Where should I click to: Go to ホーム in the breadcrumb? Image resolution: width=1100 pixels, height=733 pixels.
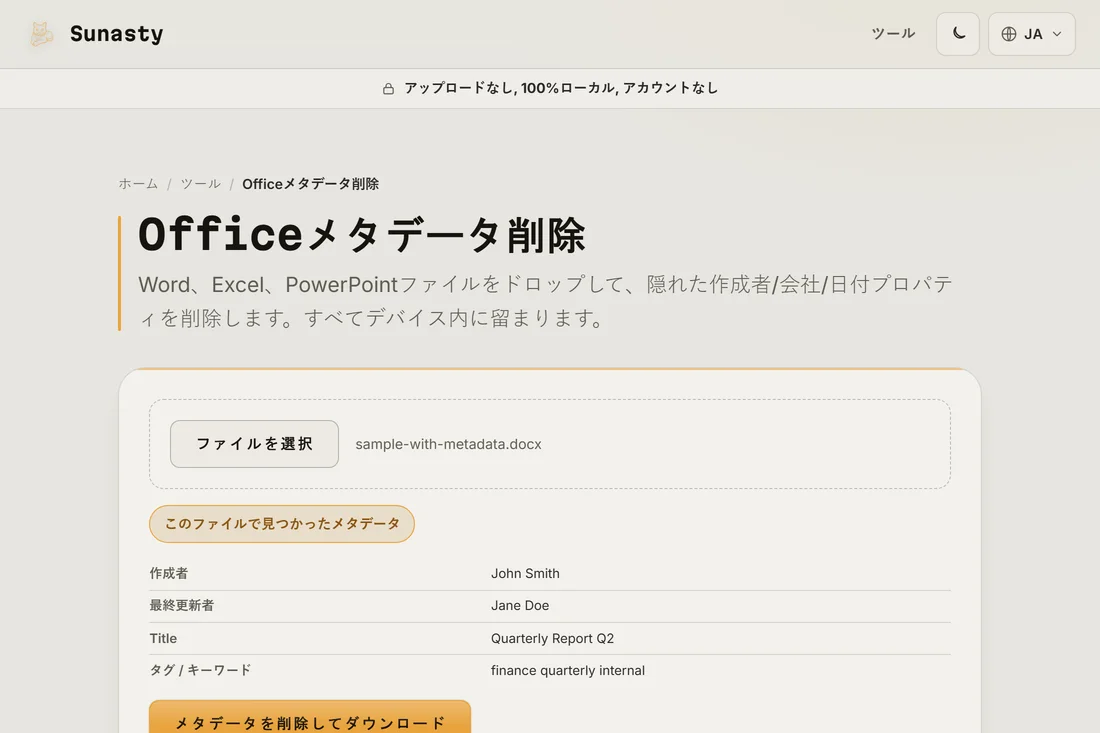click(x=138, y=184)
